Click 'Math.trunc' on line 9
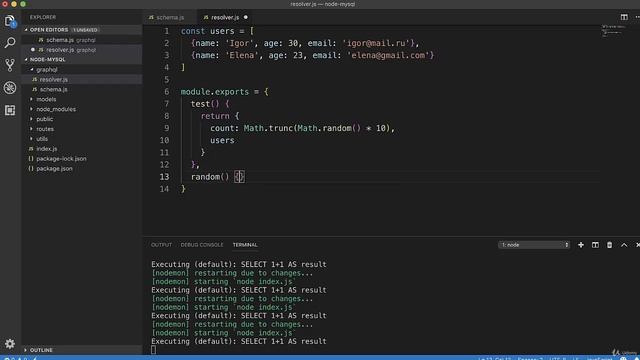 (269, 128)
